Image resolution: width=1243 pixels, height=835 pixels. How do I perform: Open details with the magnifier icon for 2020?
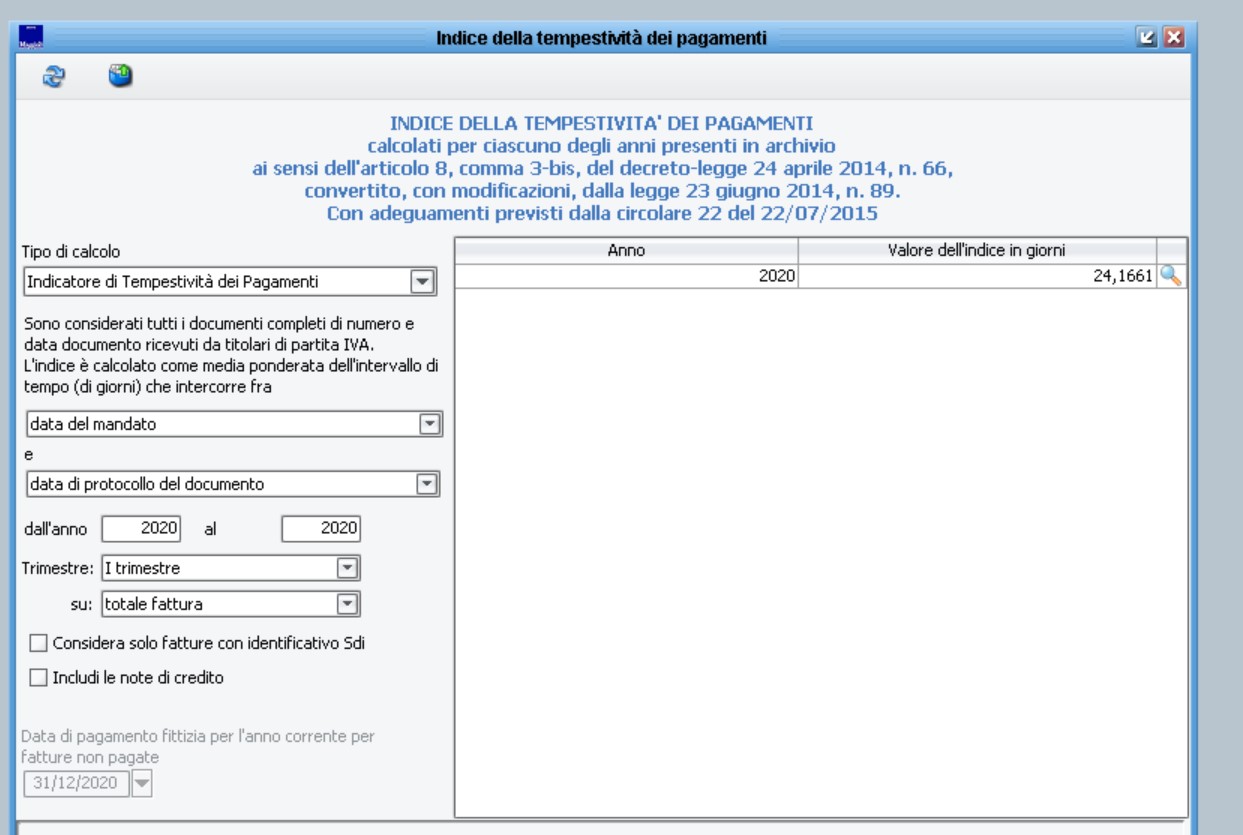pyautogui.click(x=1171, y=277)
